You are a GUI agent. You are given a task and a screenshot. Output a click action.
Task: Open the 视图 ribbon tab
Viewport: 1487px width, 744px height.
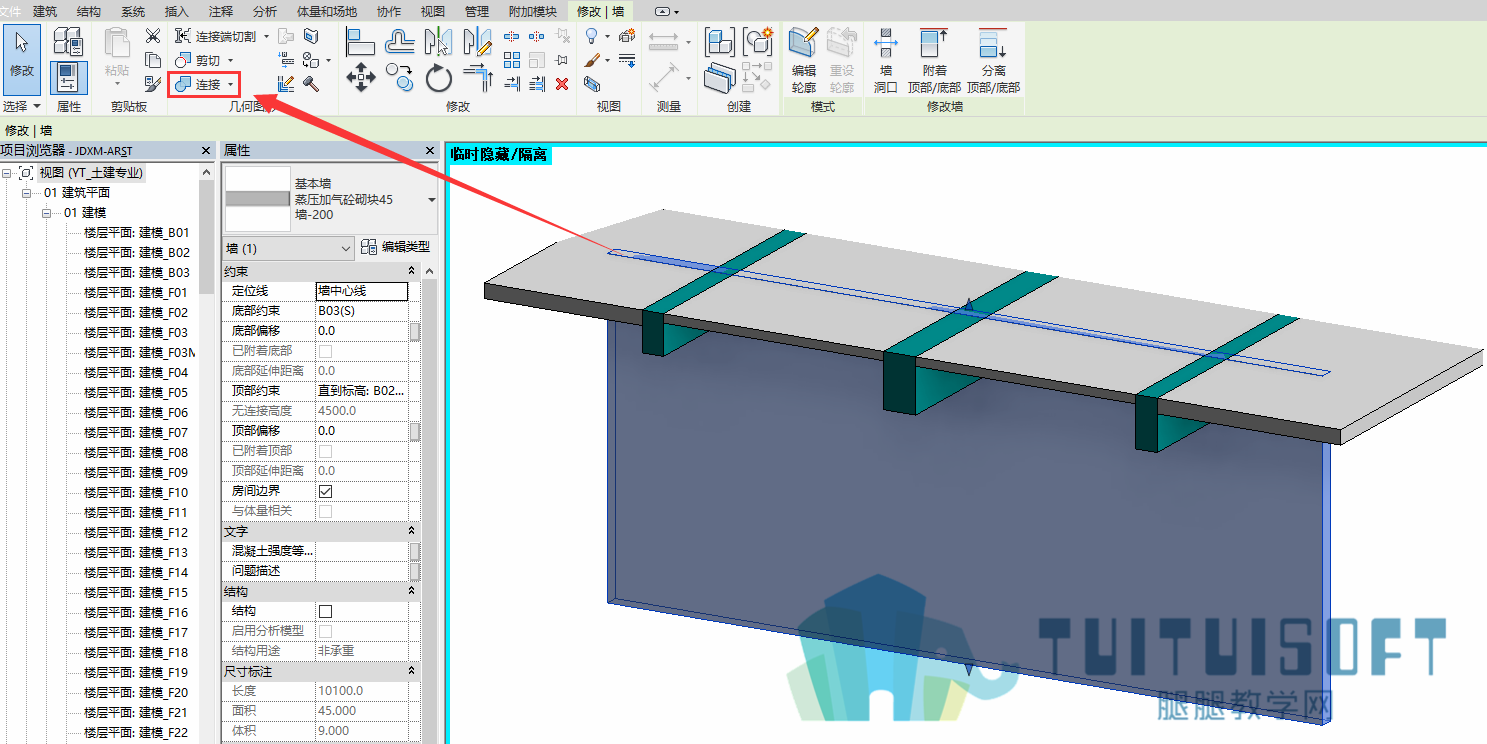click(x=433, y=12)
